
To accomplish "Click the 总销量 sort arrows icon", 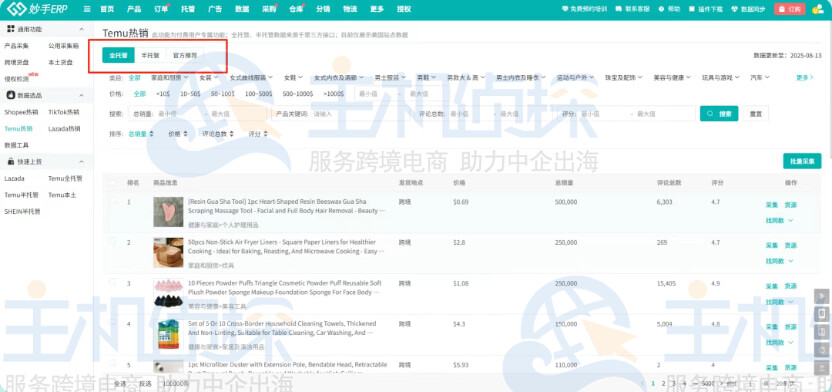I will 152,134.
